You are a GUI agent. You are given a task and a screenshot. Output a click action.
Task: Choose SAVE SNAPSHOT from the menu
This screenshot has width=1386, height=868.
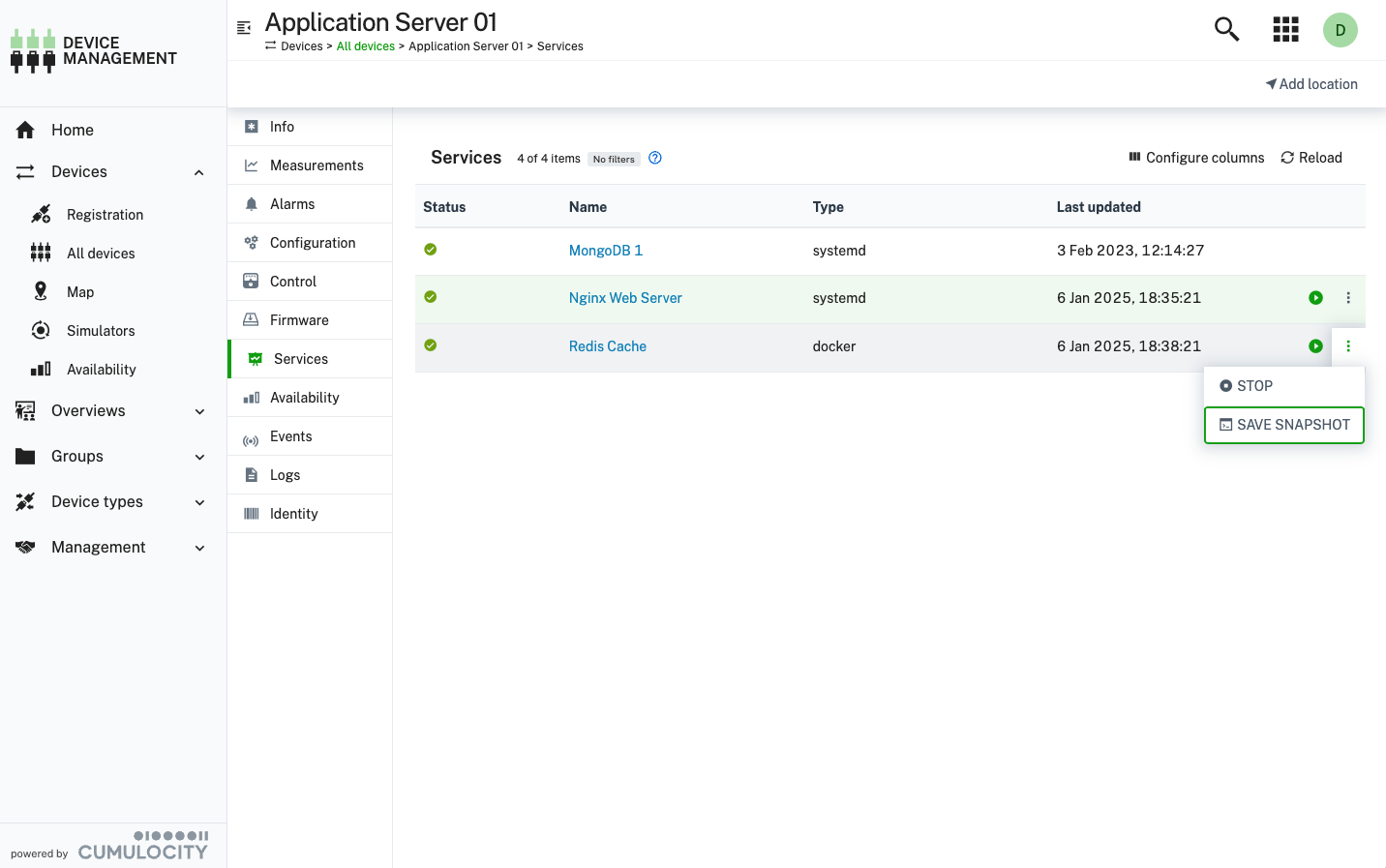click(1283, 425)
